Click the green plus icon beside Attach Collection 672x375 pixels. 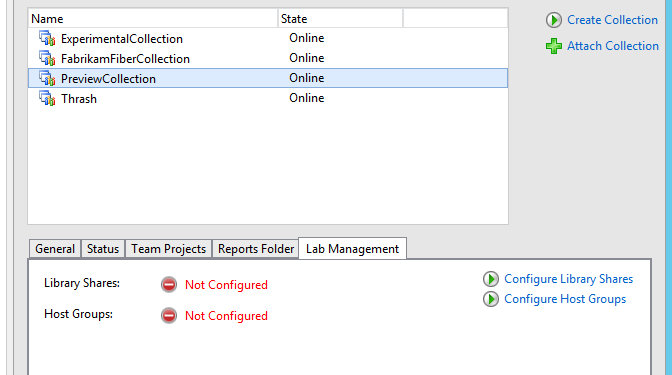pos(554,46)
